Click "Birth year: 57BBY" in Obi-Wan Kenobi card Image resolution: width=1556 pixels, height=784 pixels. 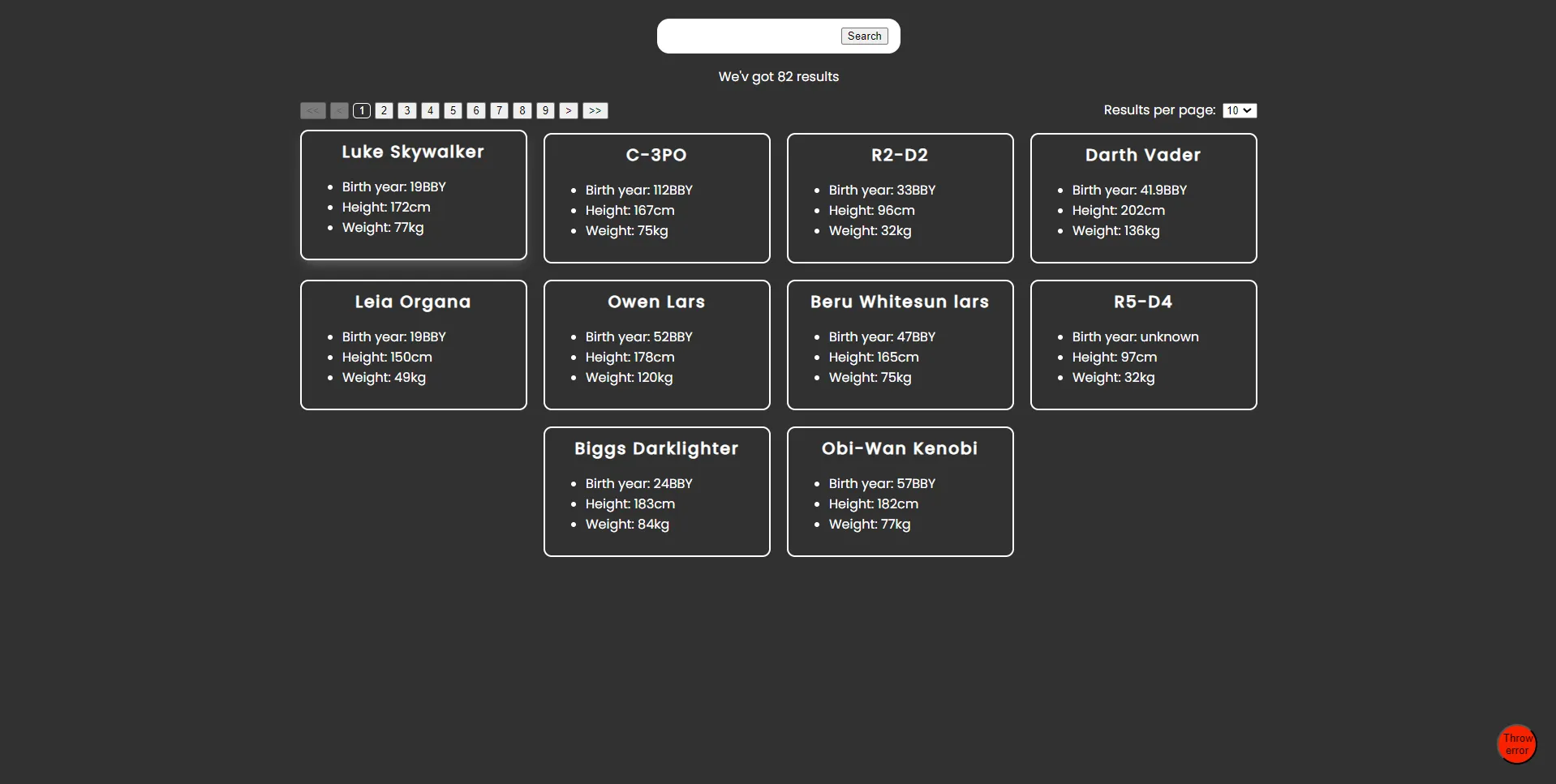click(x=883, y=483)
